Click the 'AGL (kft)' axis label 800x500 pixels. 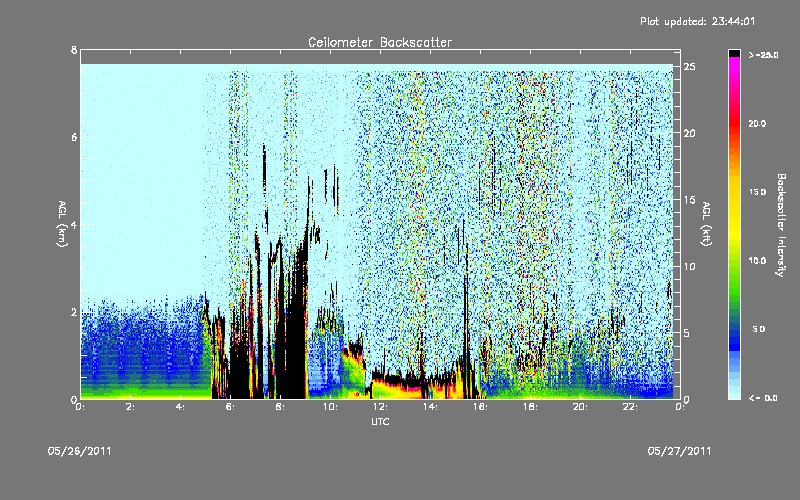pyautogui.click(x=707, y=224)
